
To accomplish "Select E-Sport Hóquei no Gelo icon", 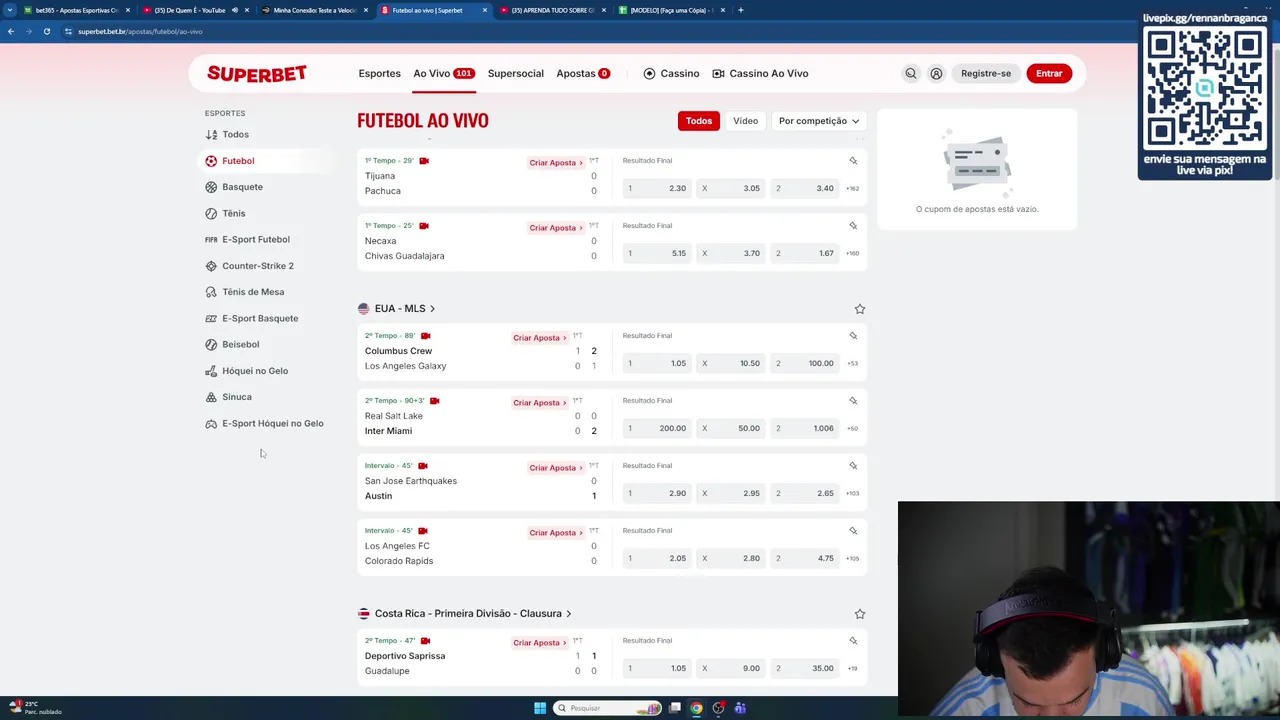I will (211, 423).
